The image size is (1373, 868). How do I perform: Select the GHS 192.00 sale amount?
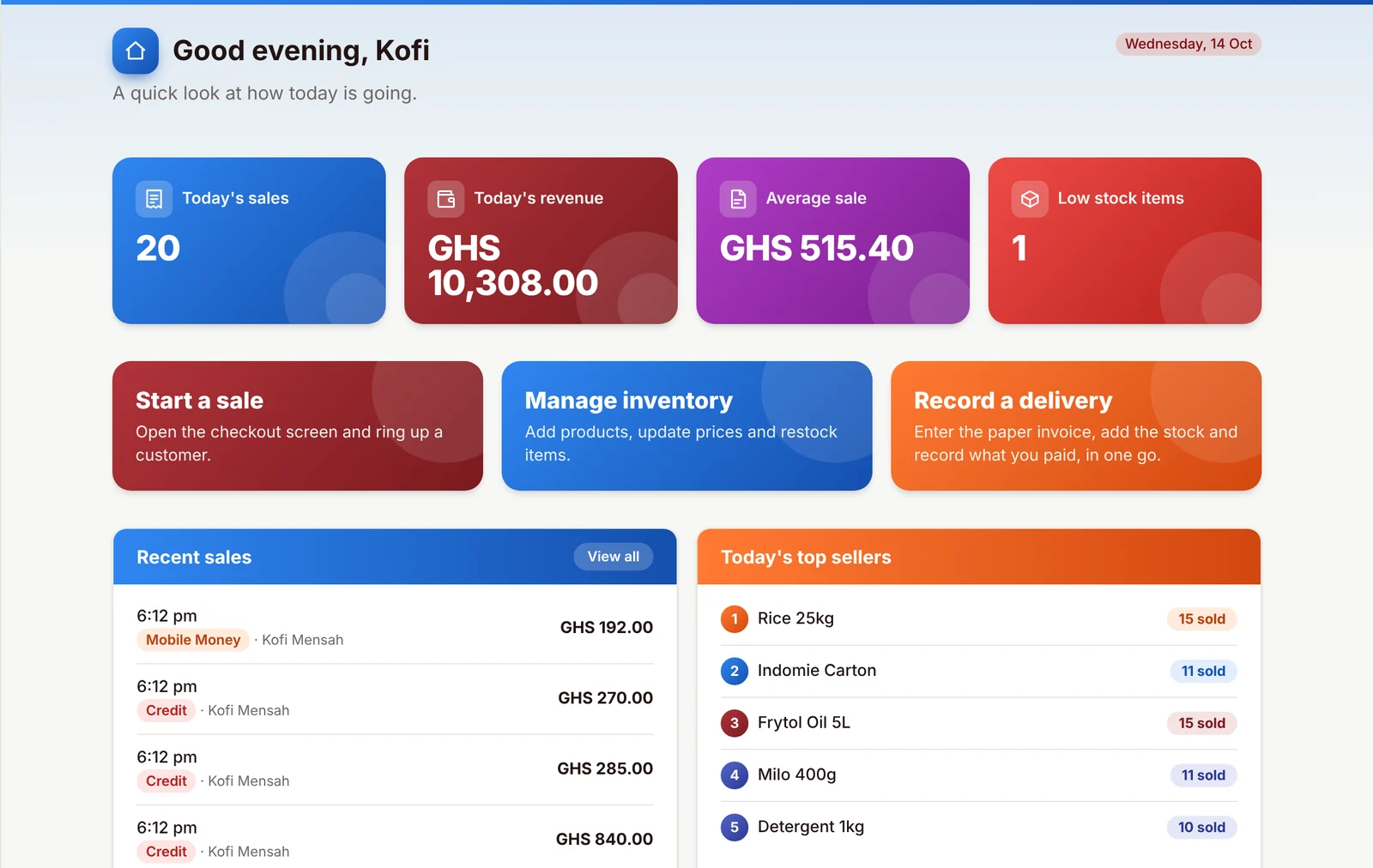[607, 628]
